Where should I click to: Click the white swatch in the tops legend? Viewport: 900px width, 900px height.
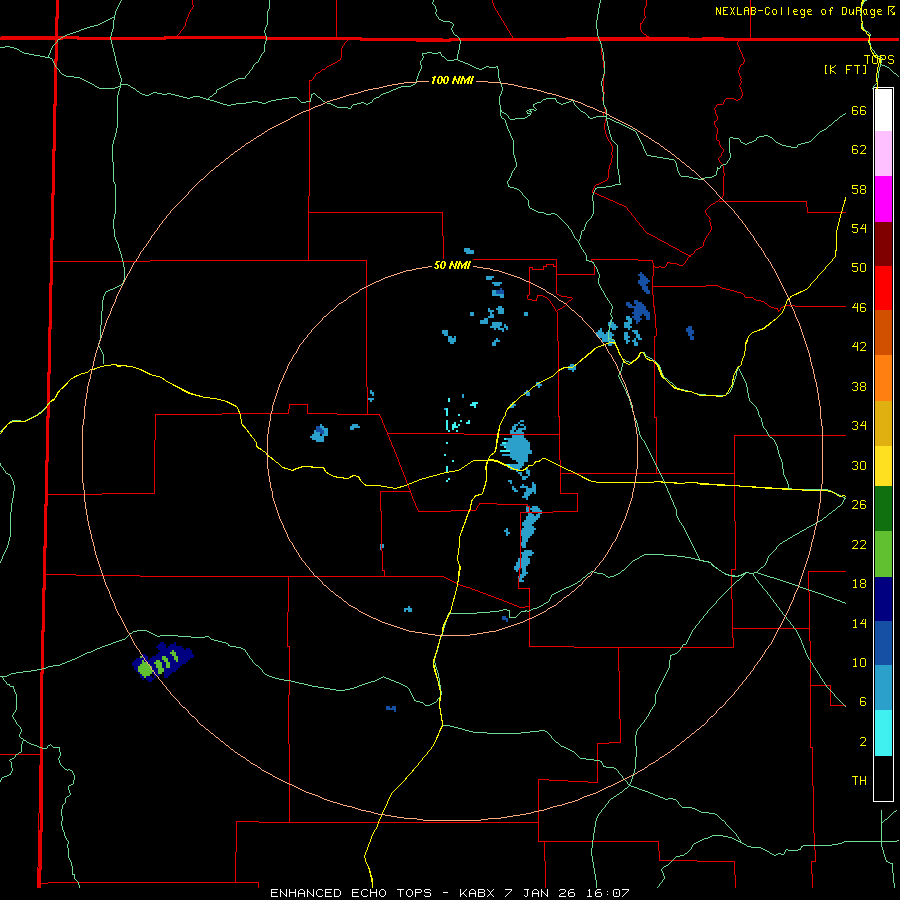tap(883, 110)
